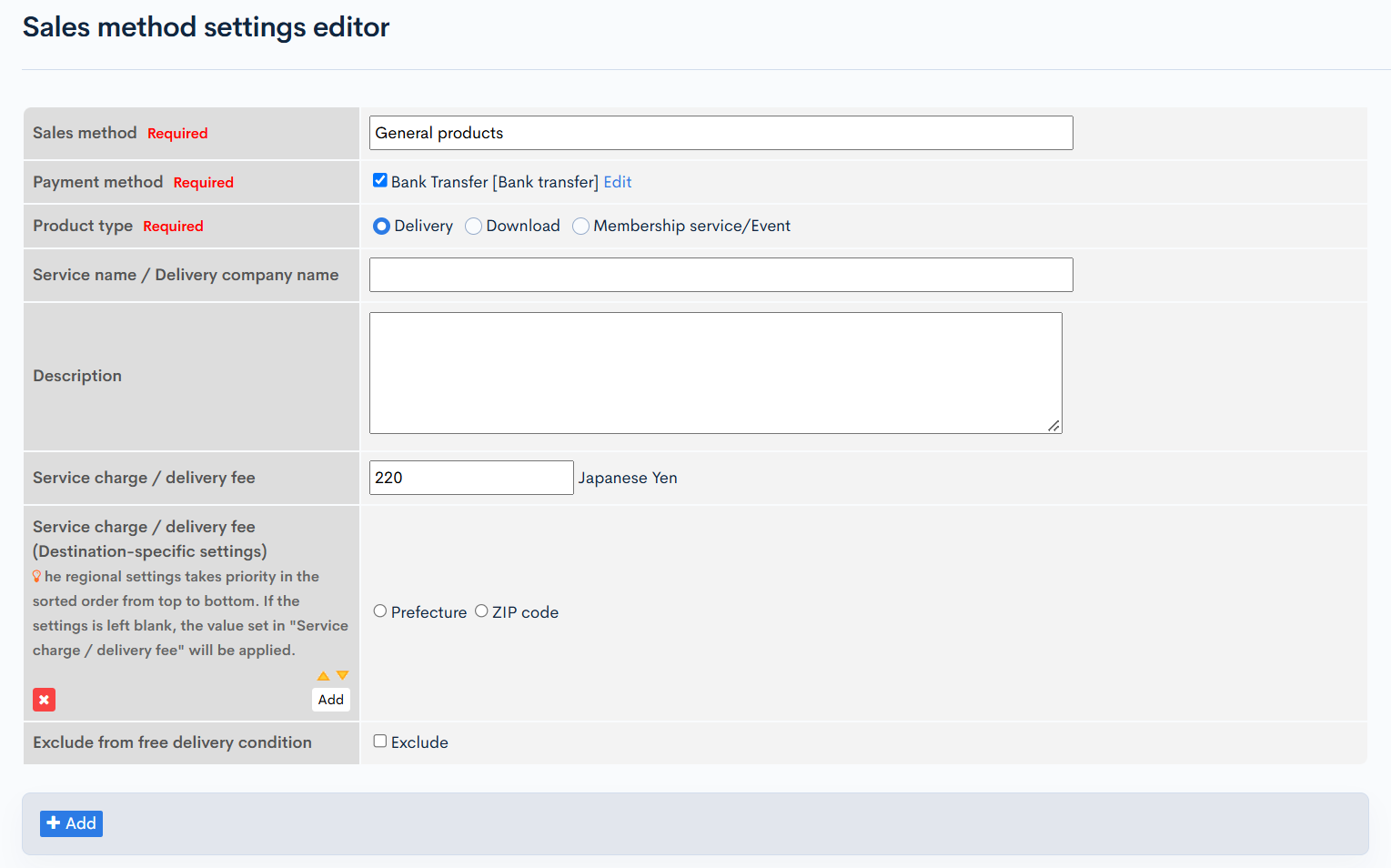The height and width of the screenshot is (868, 1391).
Task: Click inside the Description text area
Action: (716, 373)
